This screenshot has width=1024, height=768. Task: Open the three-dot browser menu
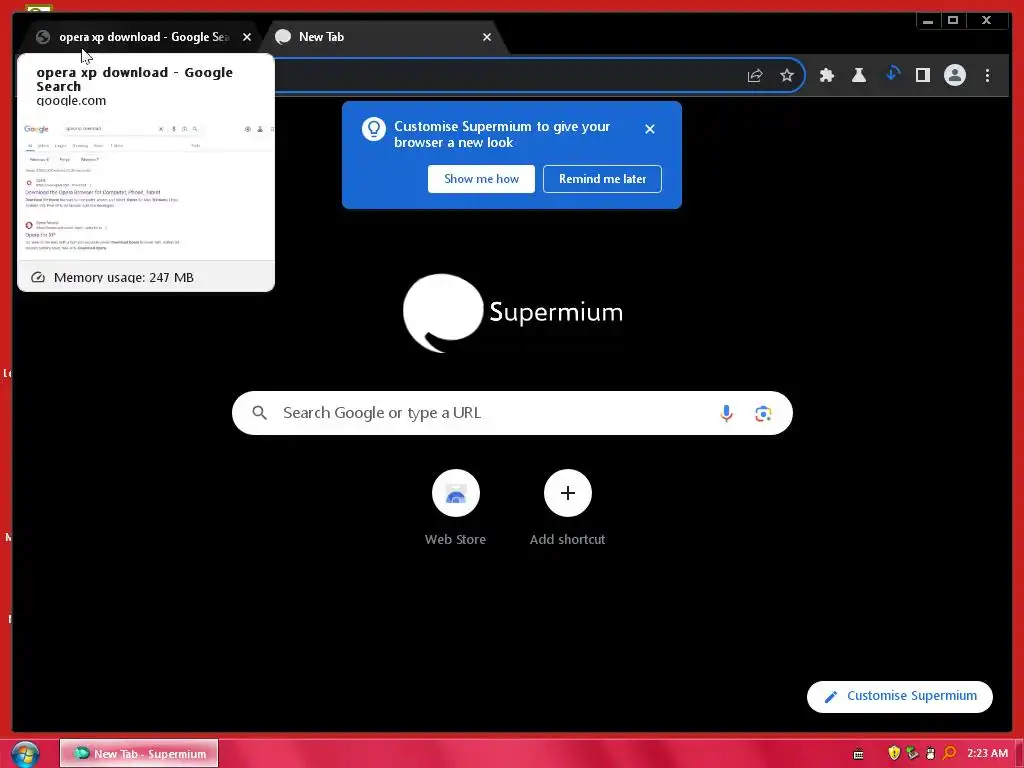click(x=987, y=75)
